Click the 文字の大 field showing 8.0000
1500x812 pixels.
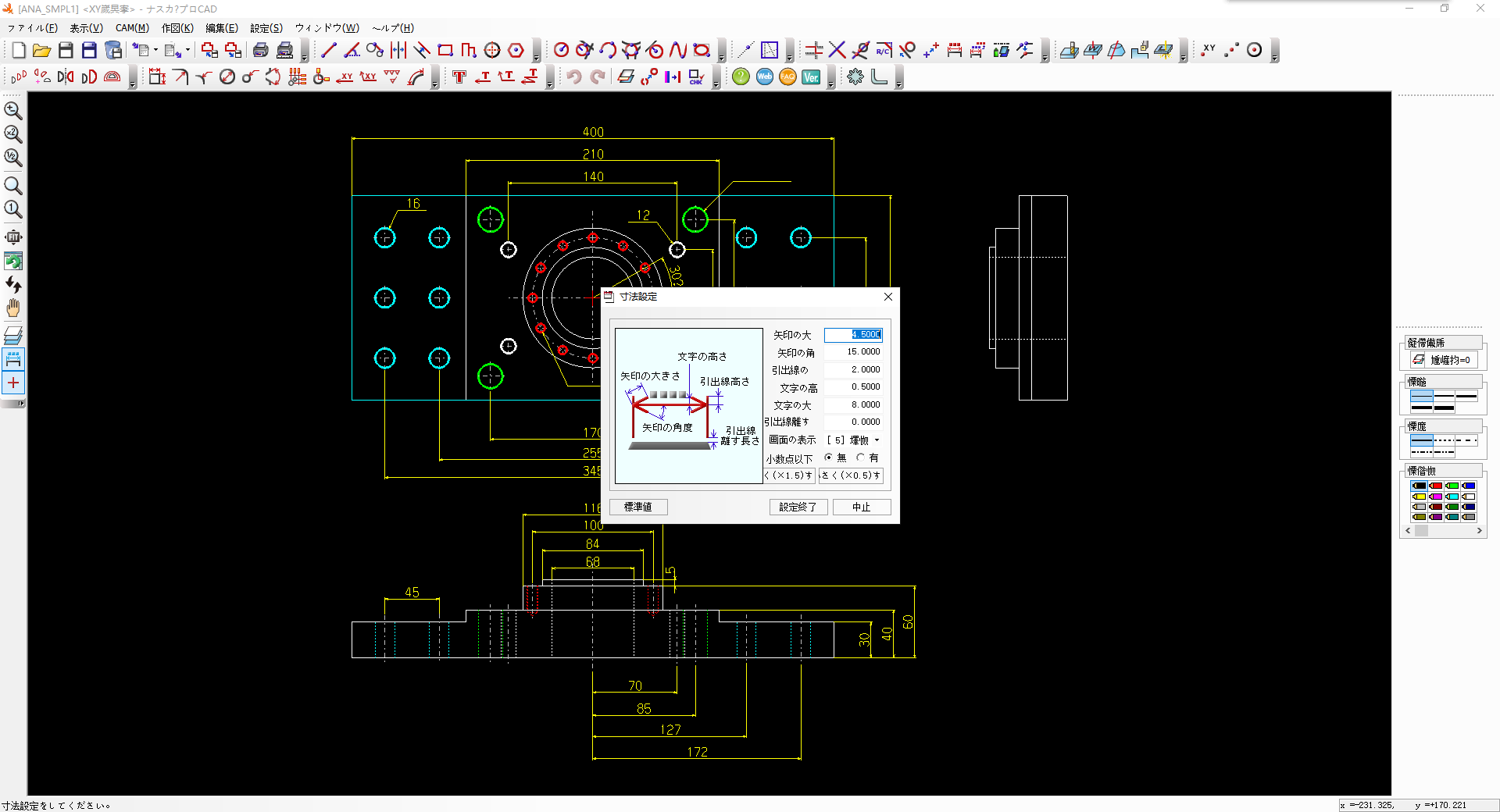click(x=853, y=405)
